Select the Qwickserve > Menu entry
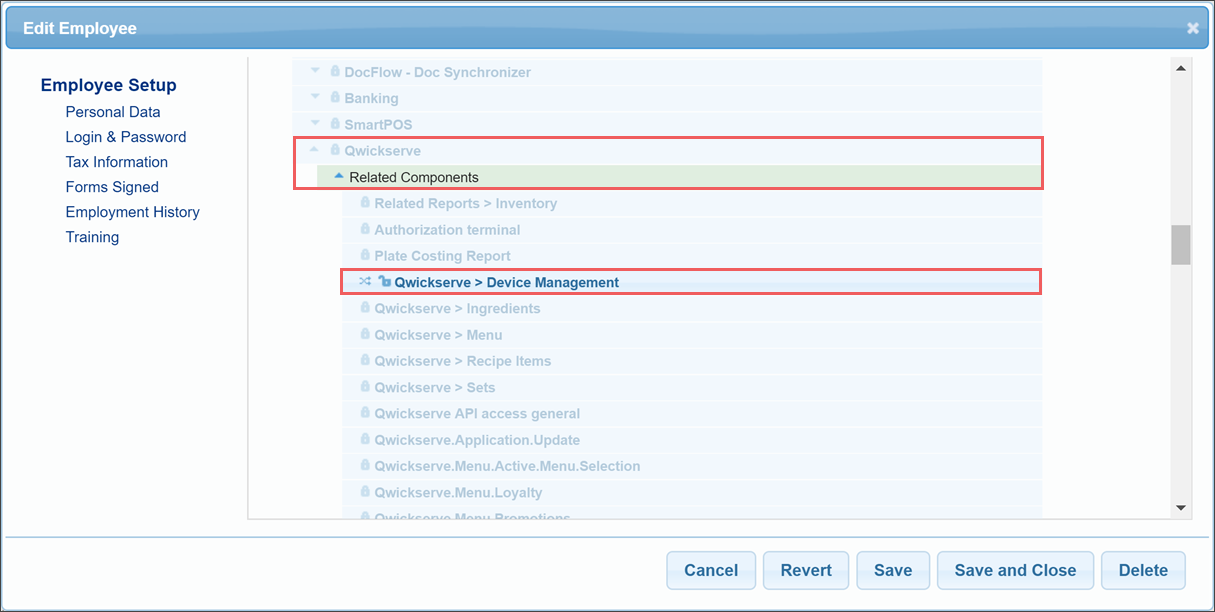This screenshot has height=612, width=1215. point(439,334)
